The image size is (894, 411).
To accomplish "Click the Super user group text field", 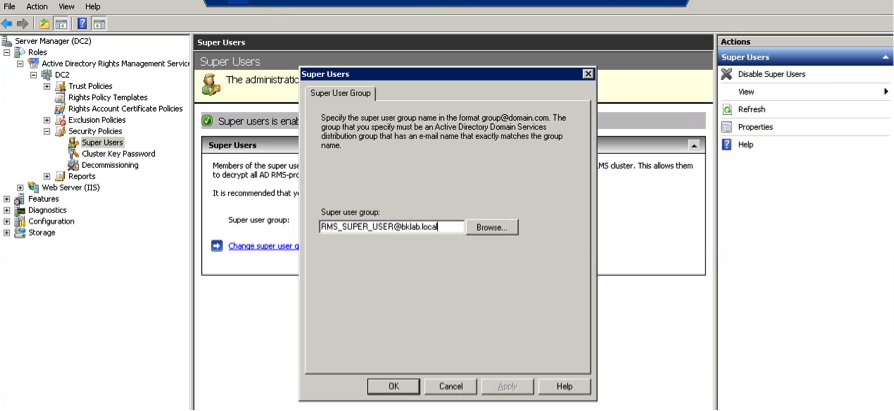I will click(391, 227).
